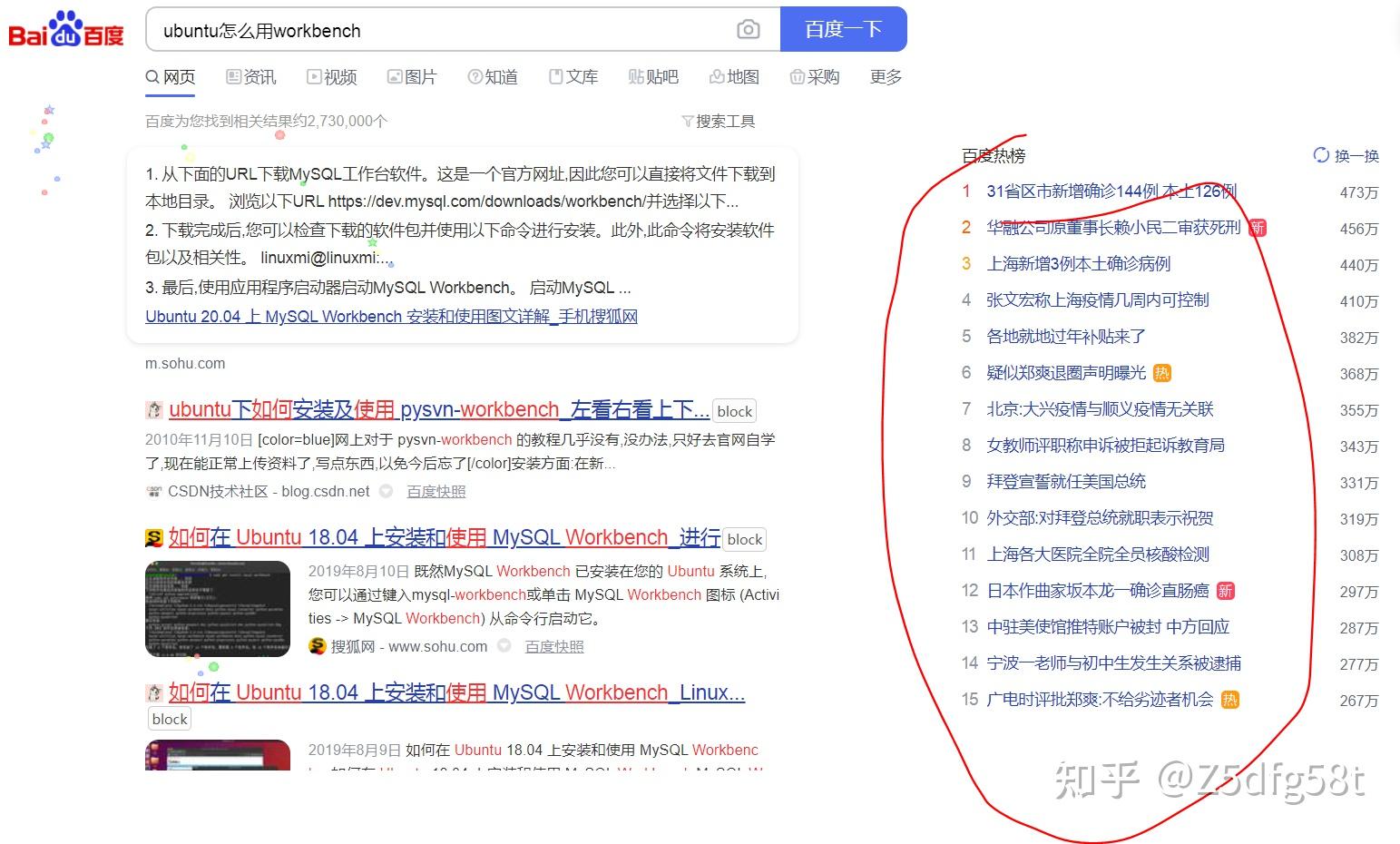This screenshot has width=1400, height=844.
Task: Open hot topic 华融公司原董事长赖小民二审获死刑
Action: click(1113, 228)
